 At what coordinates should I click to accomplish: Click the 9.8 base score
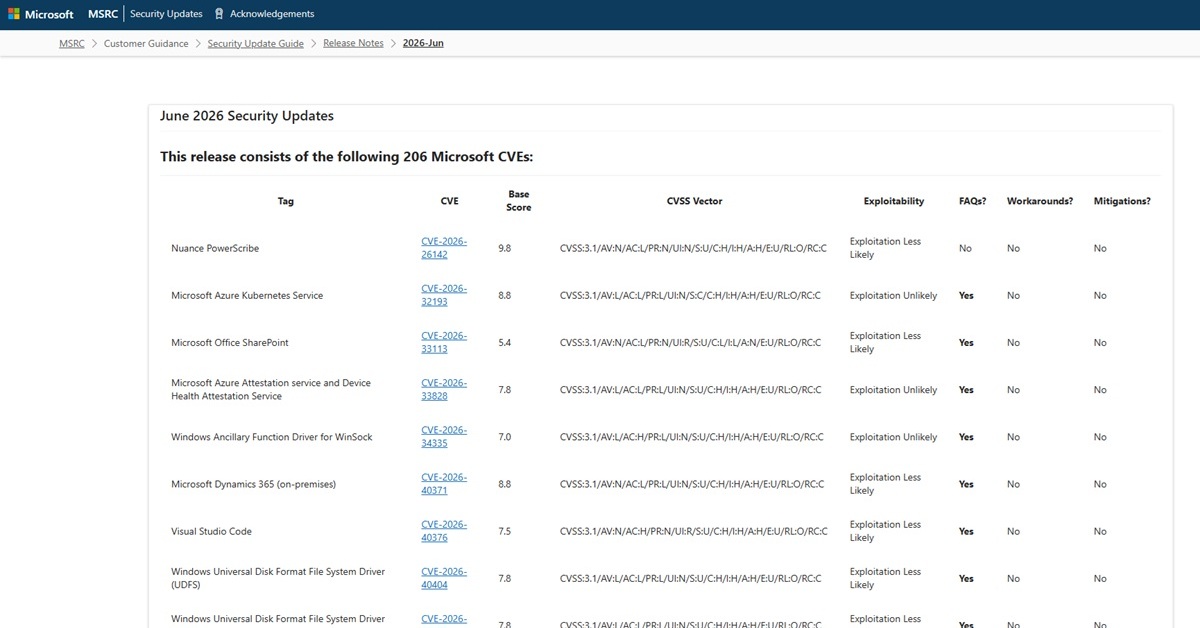[505, 248]
